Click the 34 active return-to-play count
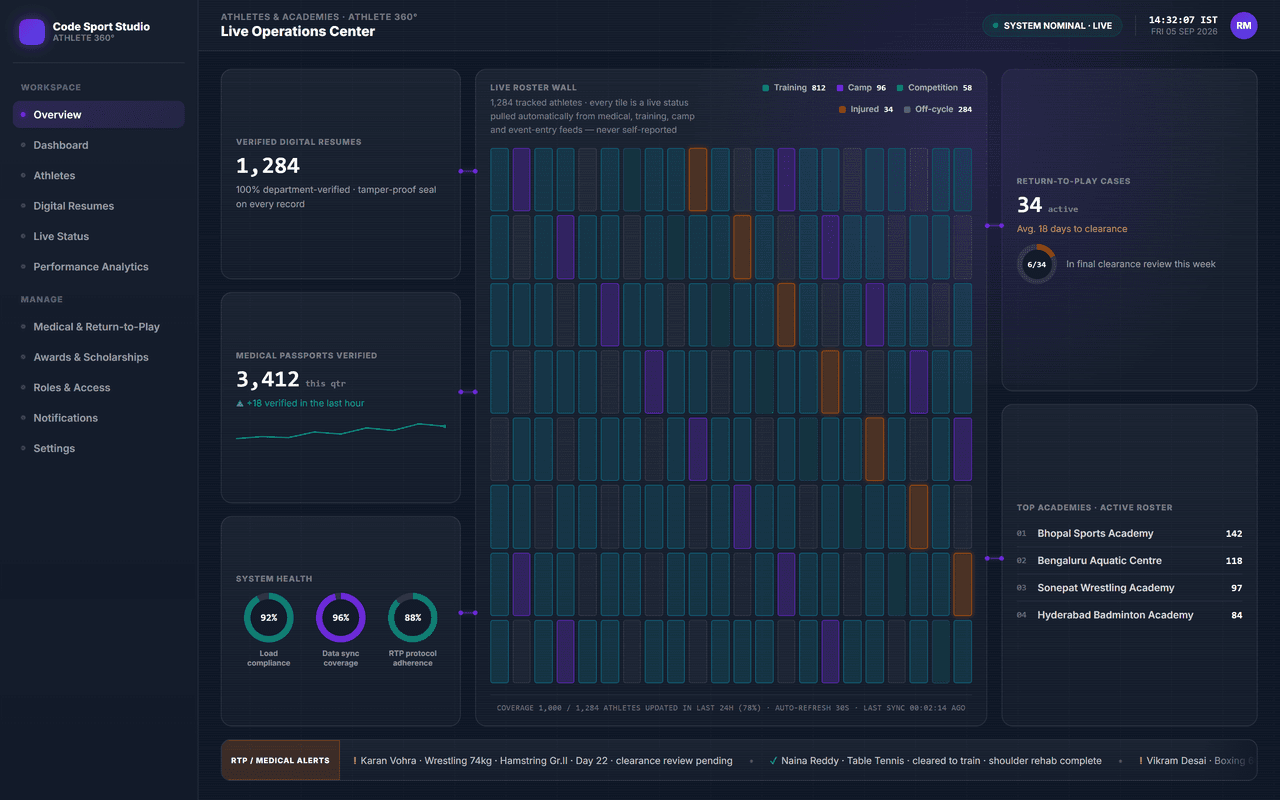Viewport: 1280px width, 800px height. tap(1030, 205)
